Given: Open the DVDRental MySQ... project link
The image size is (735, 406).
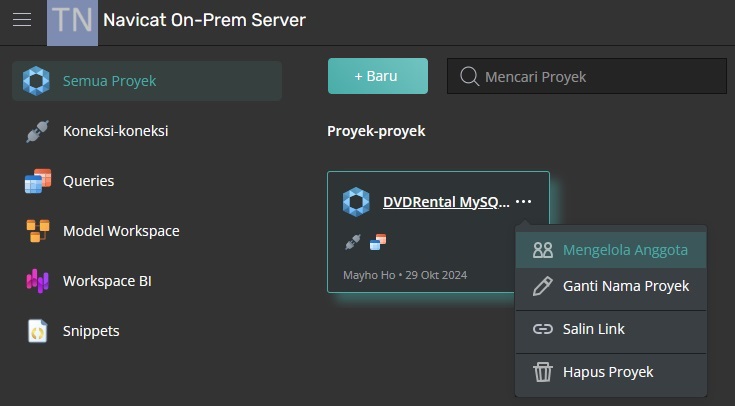Looking at the screenshot, I should (446, 202).
